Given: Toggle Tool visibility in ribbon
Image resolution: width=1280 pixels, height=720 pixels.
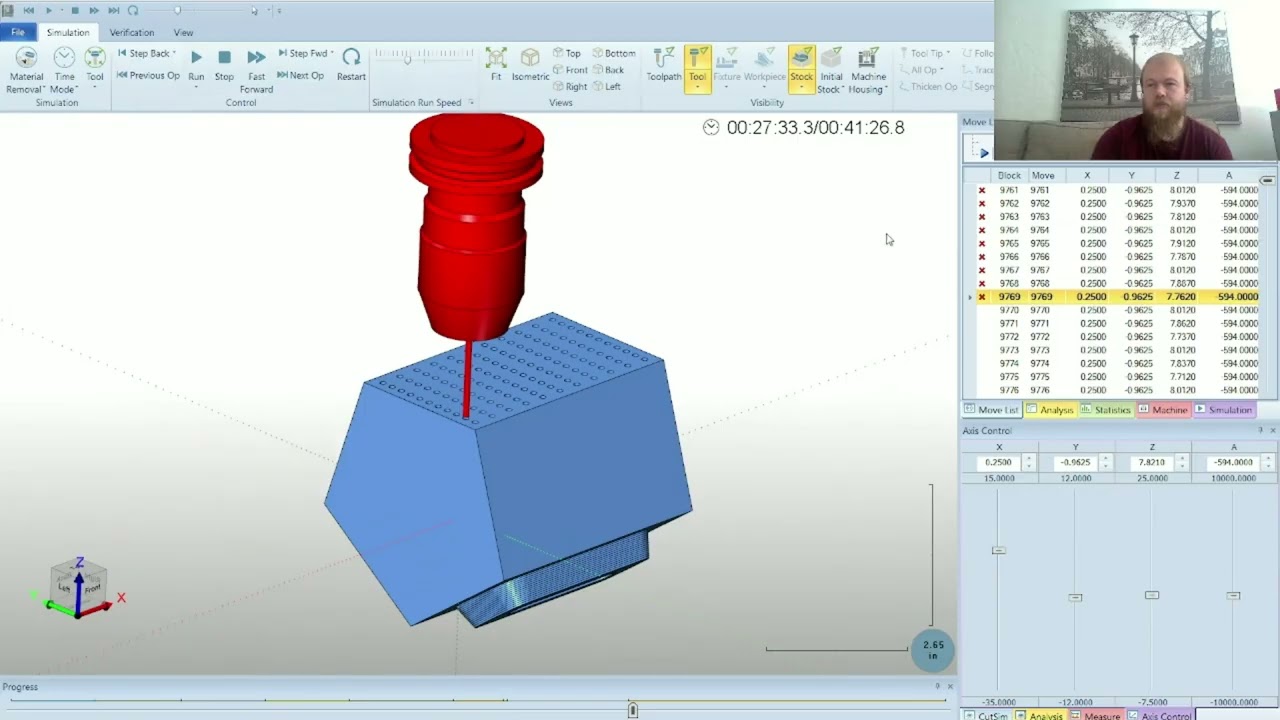Looking at the screenshot, I should click(698, 63).
